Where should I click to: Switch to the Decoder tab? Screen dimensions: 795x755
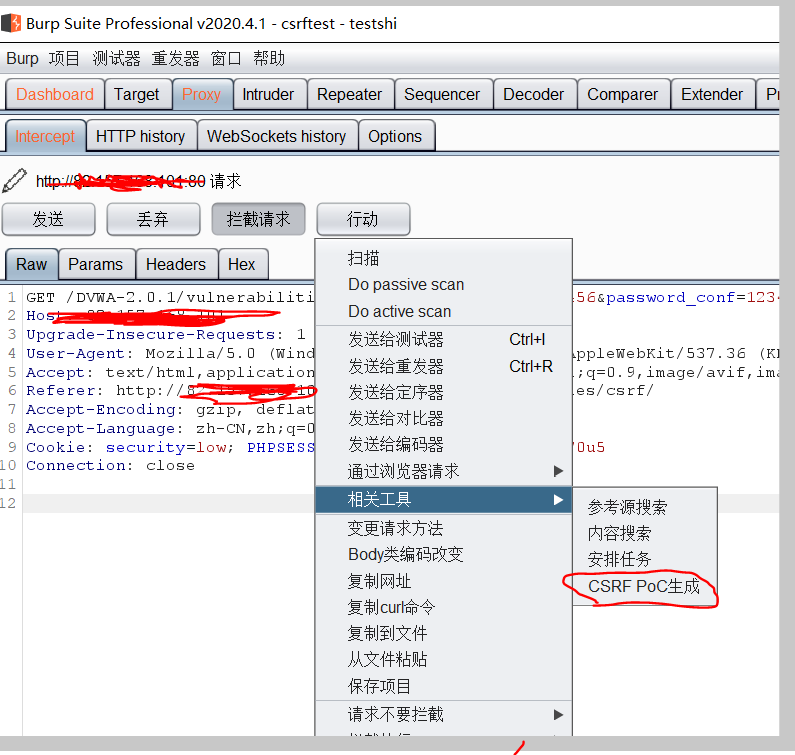pos(533,94)
